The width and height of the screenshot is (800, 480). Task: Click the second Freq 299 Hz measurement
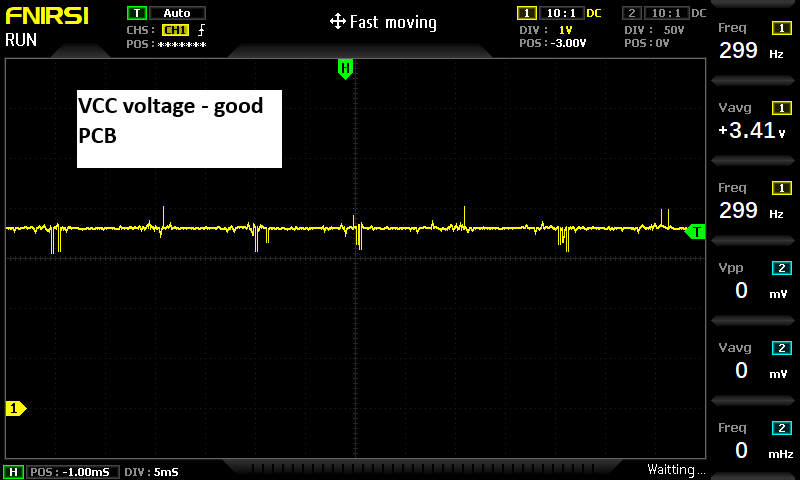coord(753,203)
